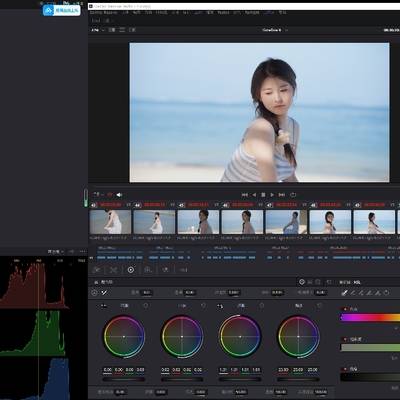The image size is (400, 400).
Task: Select the sixth clip thumbnail, woman facing camera
Action: click(330, 222)
